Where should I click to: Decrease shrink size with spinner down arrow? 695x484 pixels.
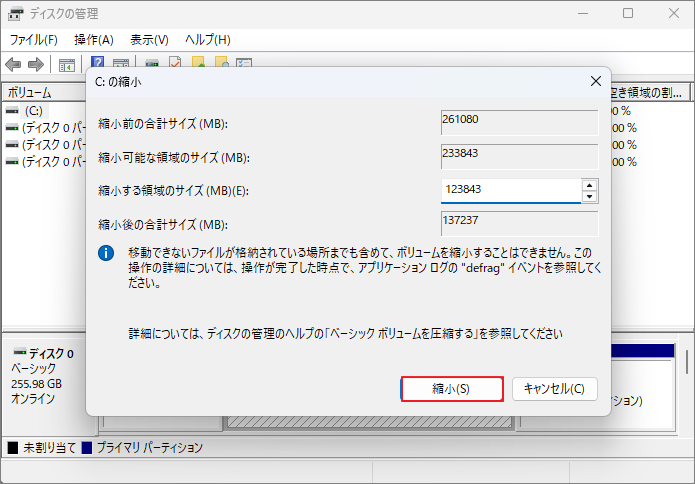tap(590, 197)
